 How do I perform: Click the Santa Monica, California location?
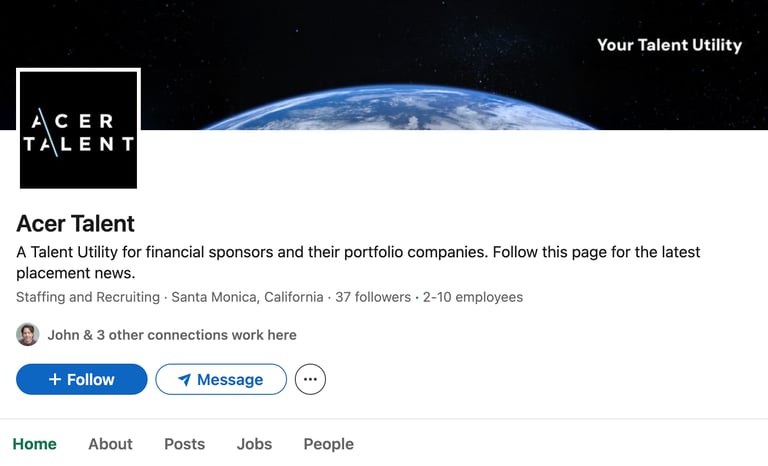point(247,297)
